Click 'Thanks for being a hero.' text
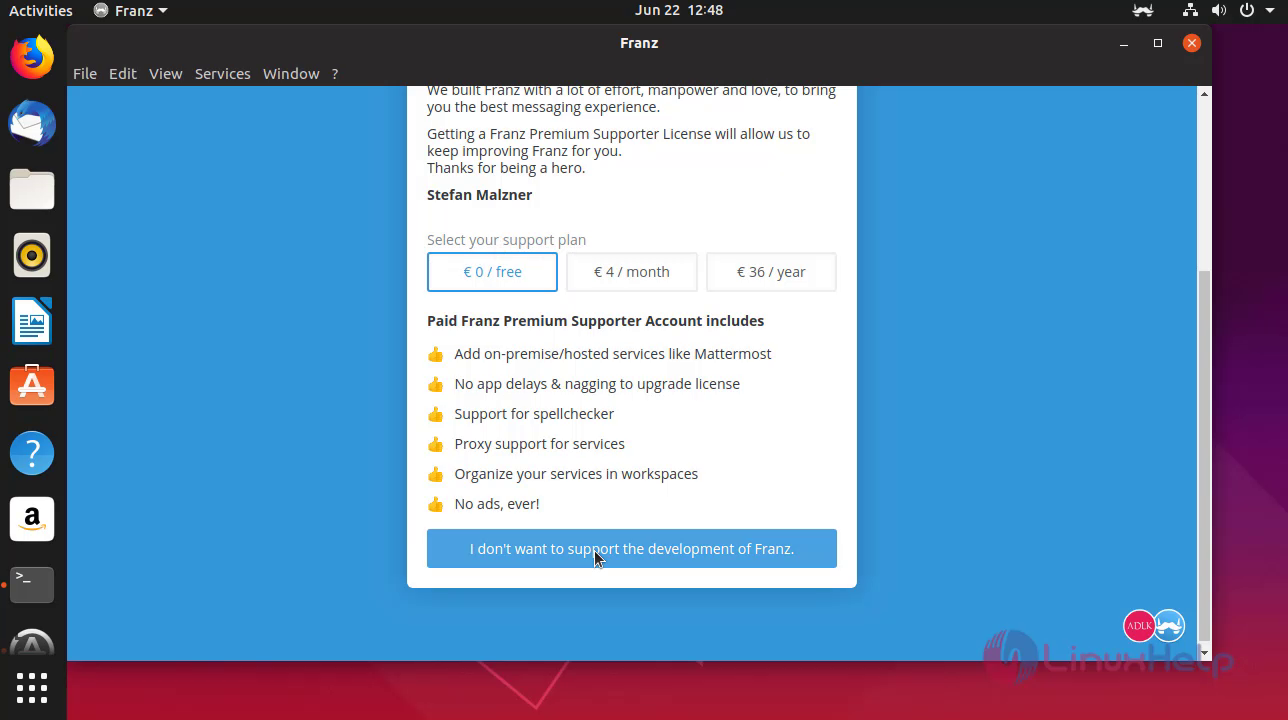The image size is (1288, 720). [x=506, y=168]
